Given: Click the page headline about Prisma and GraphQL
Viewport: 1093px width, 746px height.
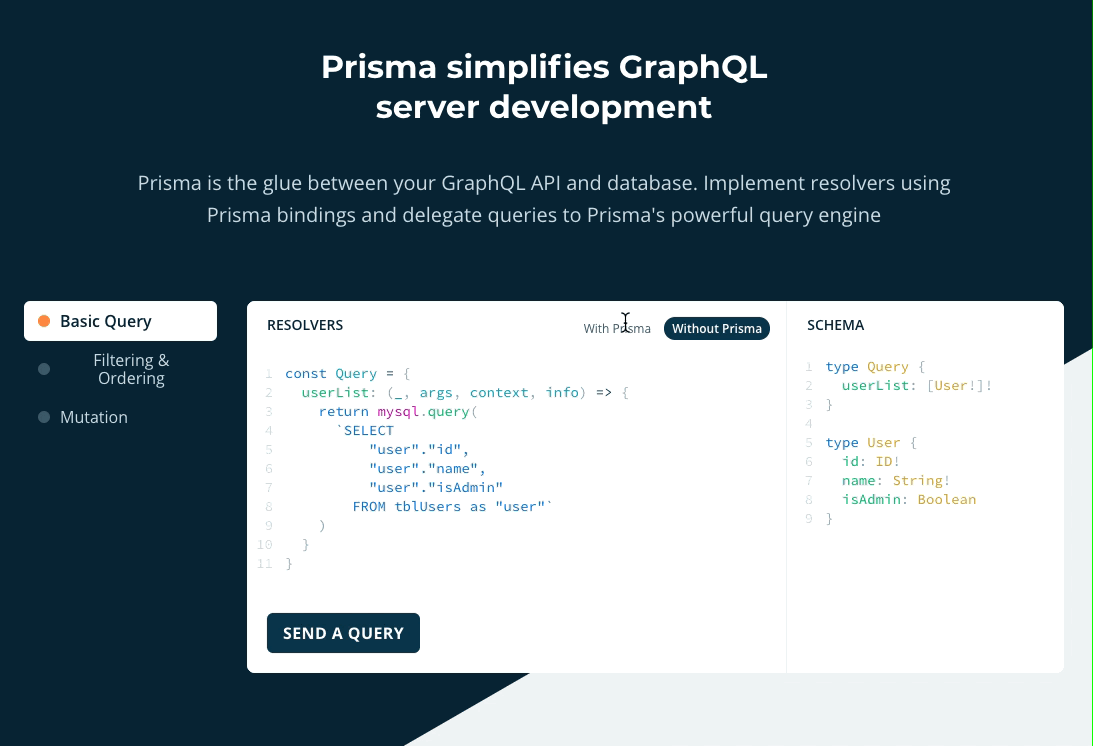Looking at the screenshot, I should point(543,87).
